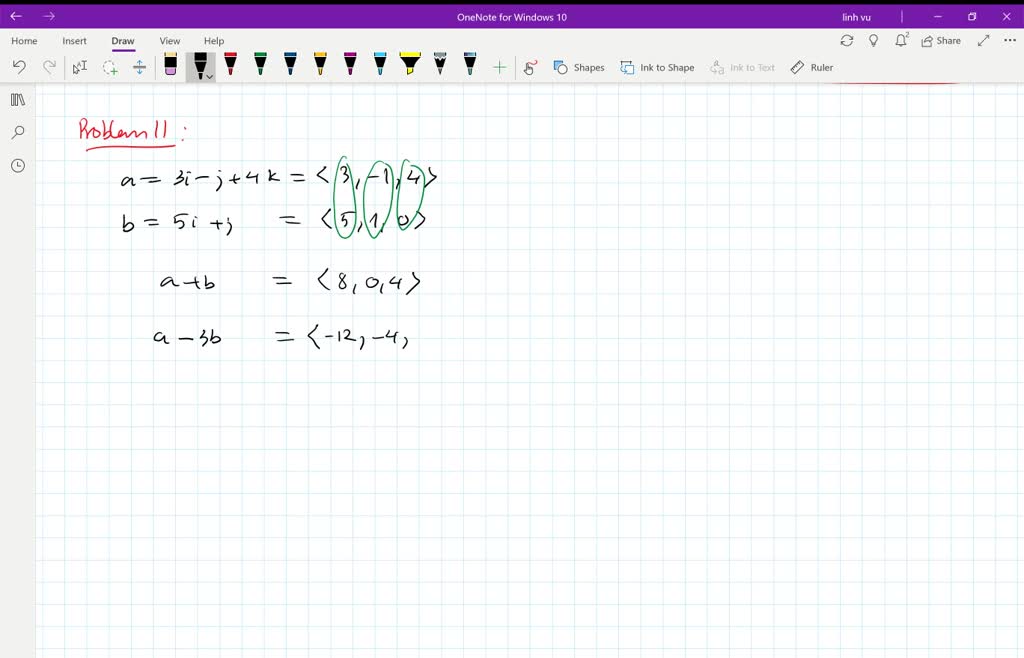The height and width of the screenshot is (658, 1024).
Task: Choose the yellow highlighter tool
Action: (410, 65)
